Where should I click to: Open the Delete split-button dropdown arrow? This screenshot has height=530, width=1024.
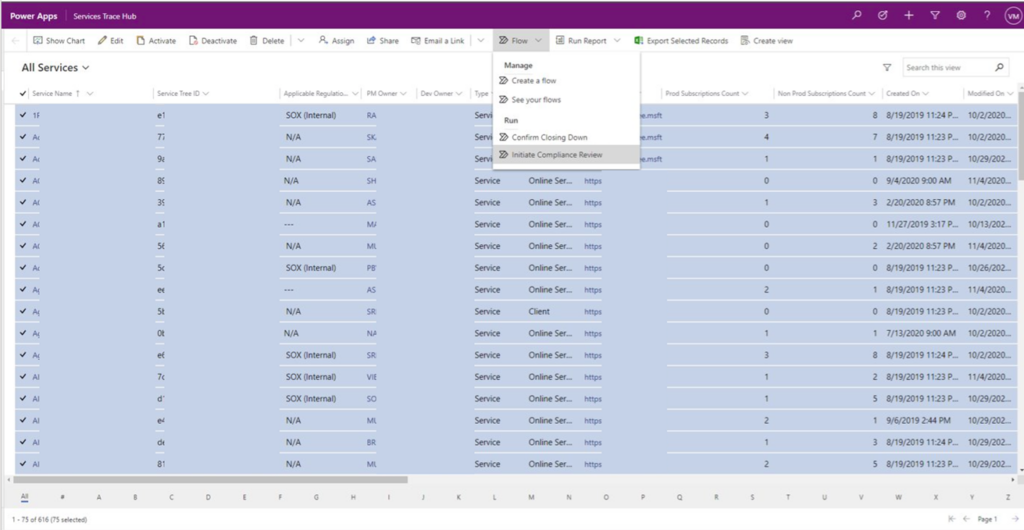tap(300, 40)
